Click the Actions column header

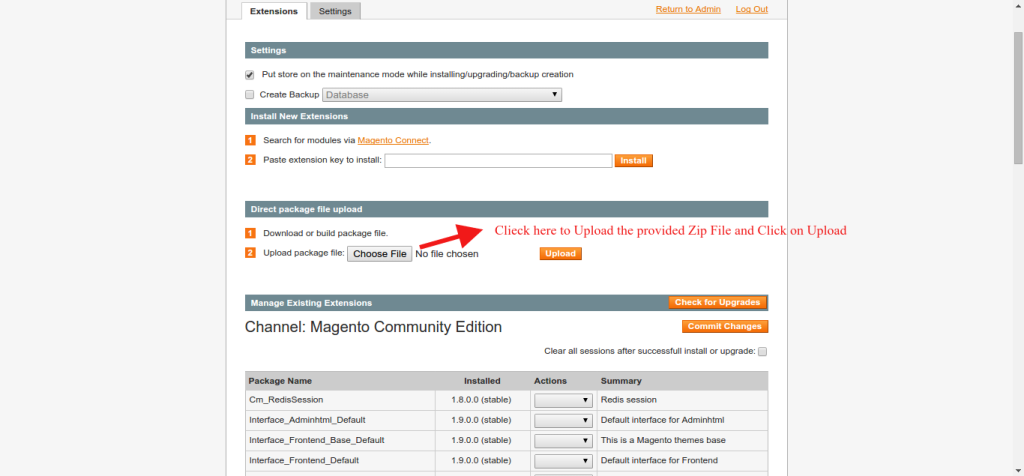click(551, 381)
